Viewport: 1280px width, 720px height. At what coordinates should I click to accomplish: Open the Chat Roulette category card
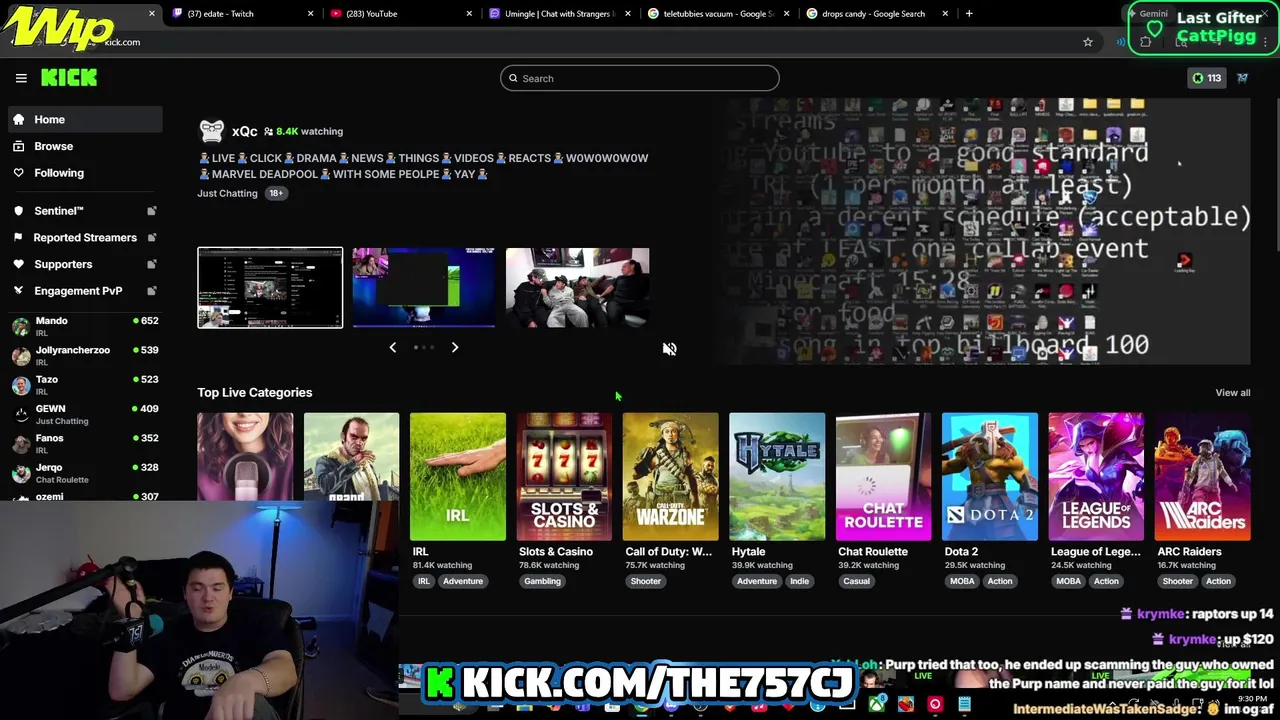(x=883, y=476)
